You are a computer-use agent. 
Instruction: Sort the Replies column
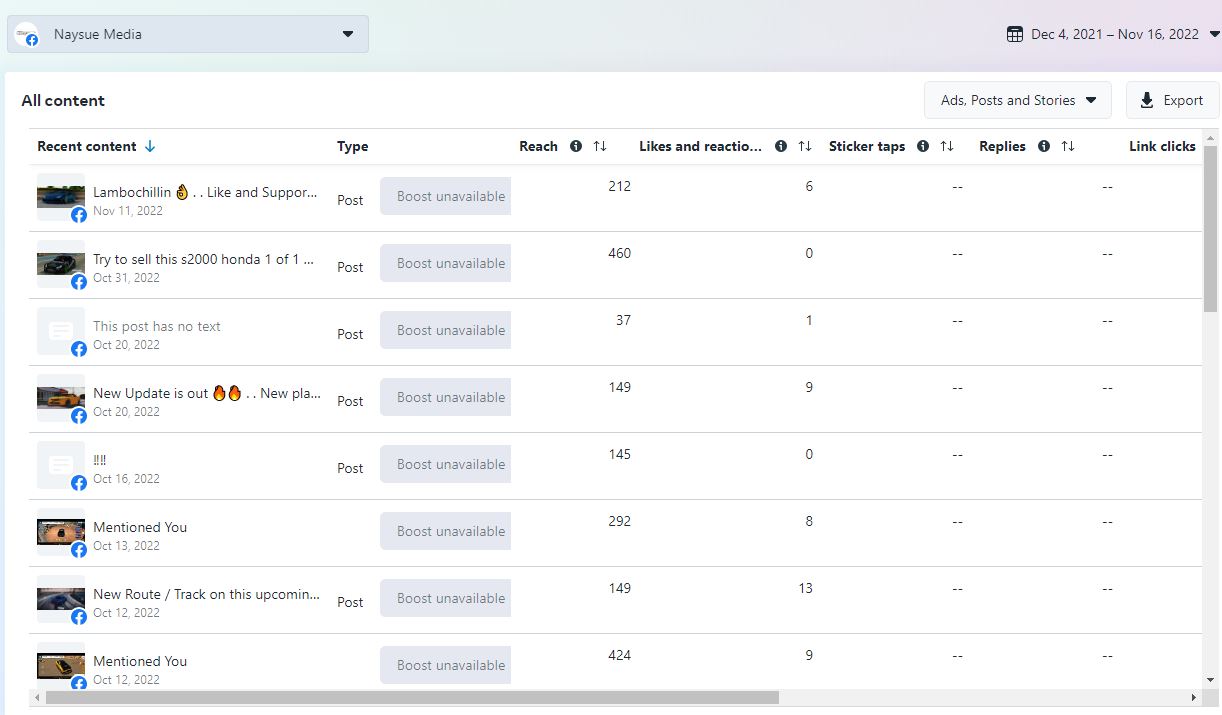1068,146
